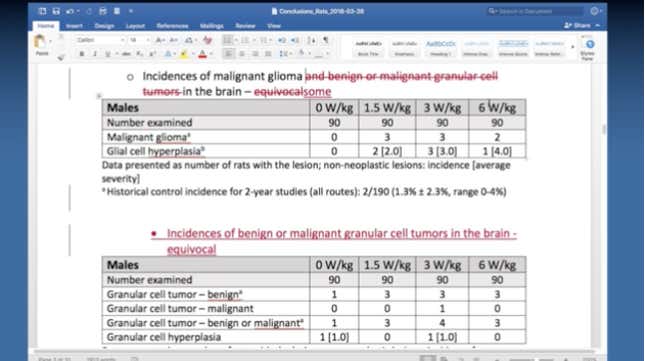645x361 pixels.
Task: Expand the styles gallery arrow
Action: (573, 47)
